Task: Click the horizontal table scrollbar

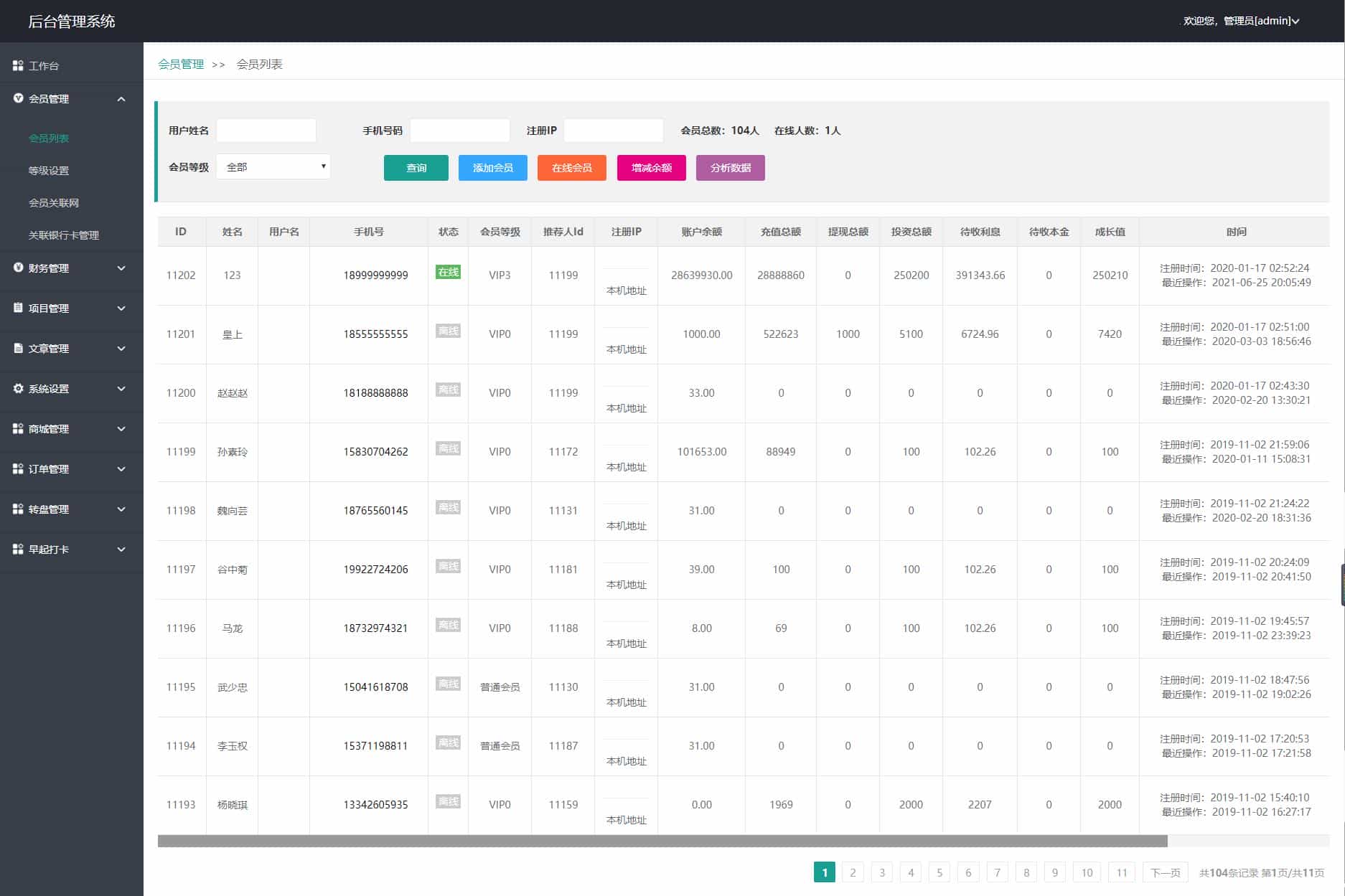Action: [662, 841]
